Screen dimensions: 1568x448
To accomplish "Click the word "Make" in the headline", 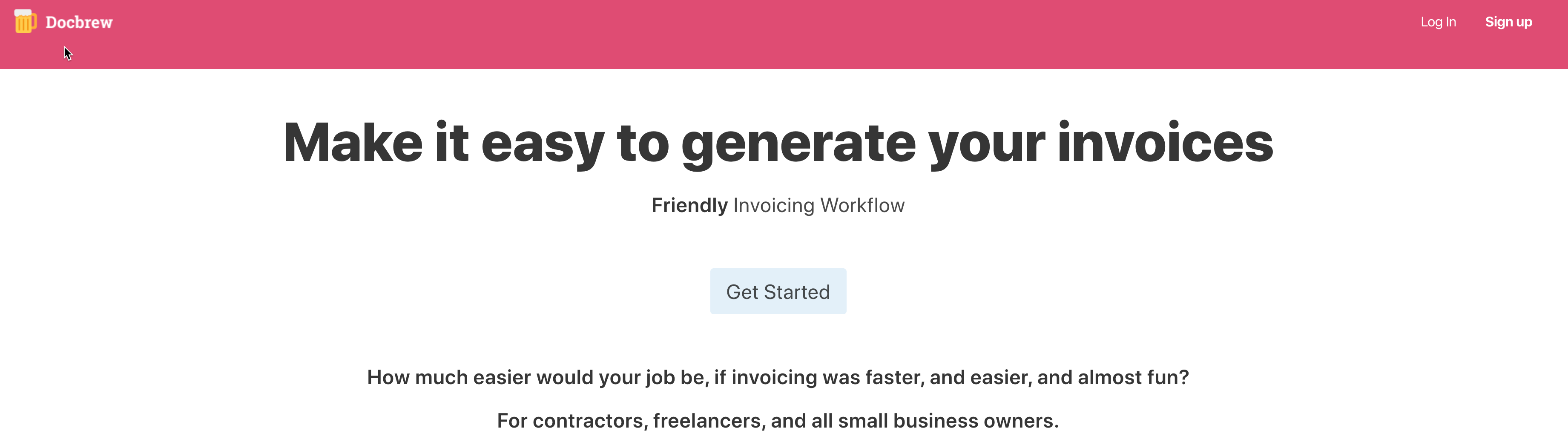I will coord(353,143).
